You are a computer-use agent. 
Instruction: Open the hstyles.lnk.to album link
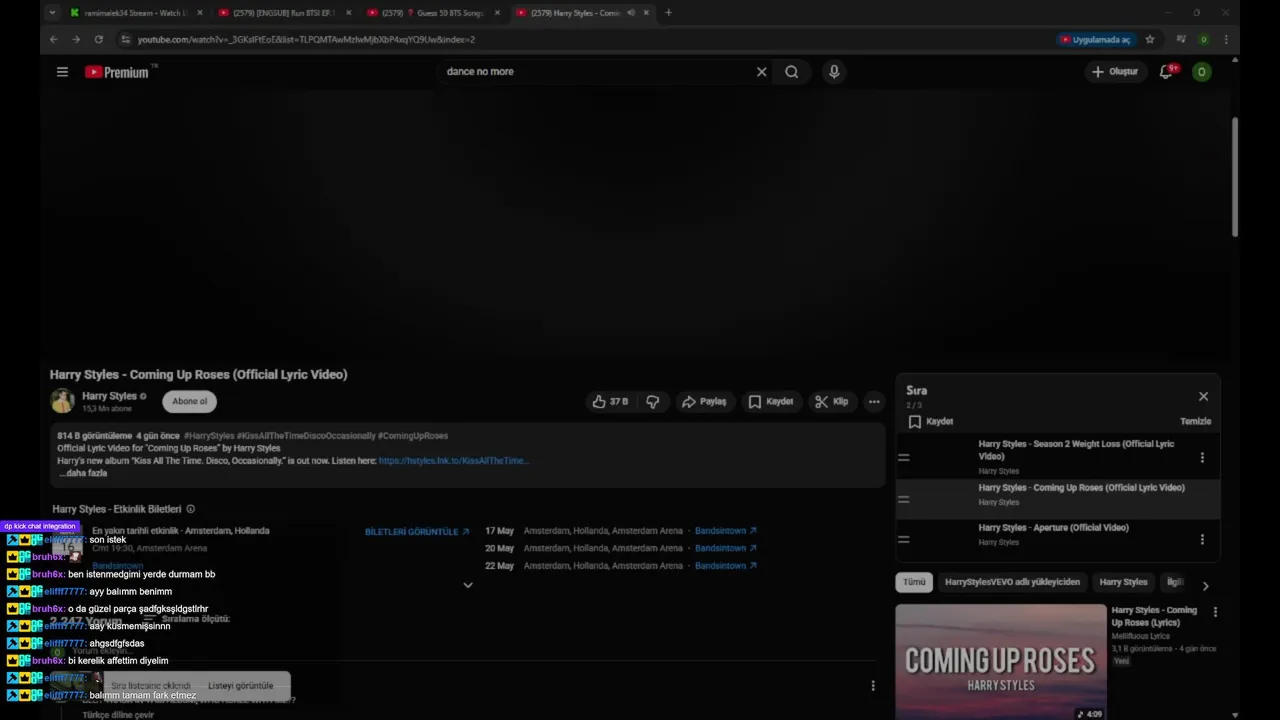pyautogui.click(x=453, y=461)
